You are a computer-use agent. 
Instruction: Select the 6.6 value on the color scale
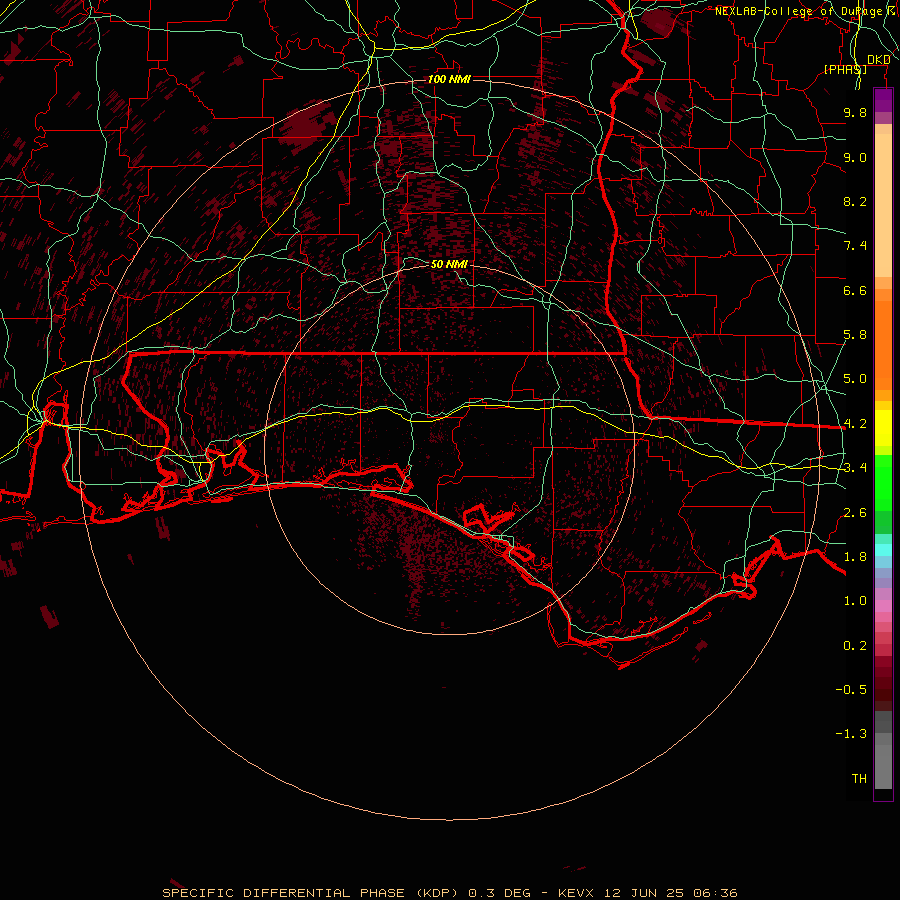tap(855, 290)
